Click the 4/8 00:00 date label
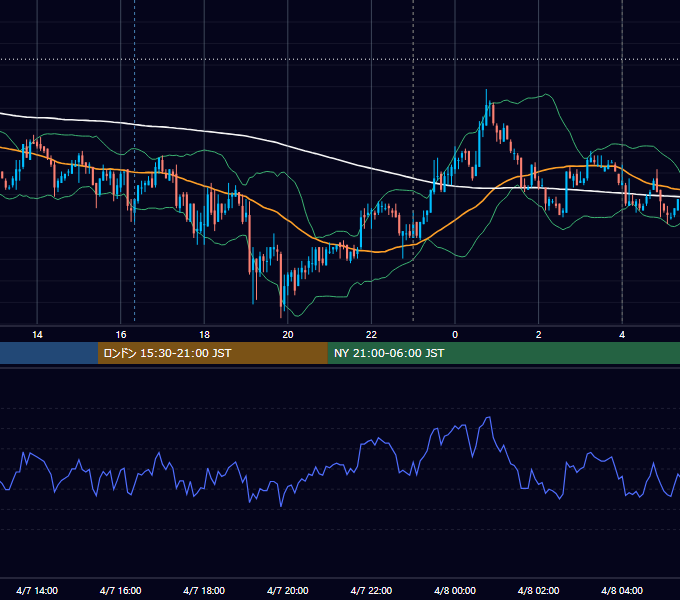Viewport: 680px width, 600px height. 455,590
